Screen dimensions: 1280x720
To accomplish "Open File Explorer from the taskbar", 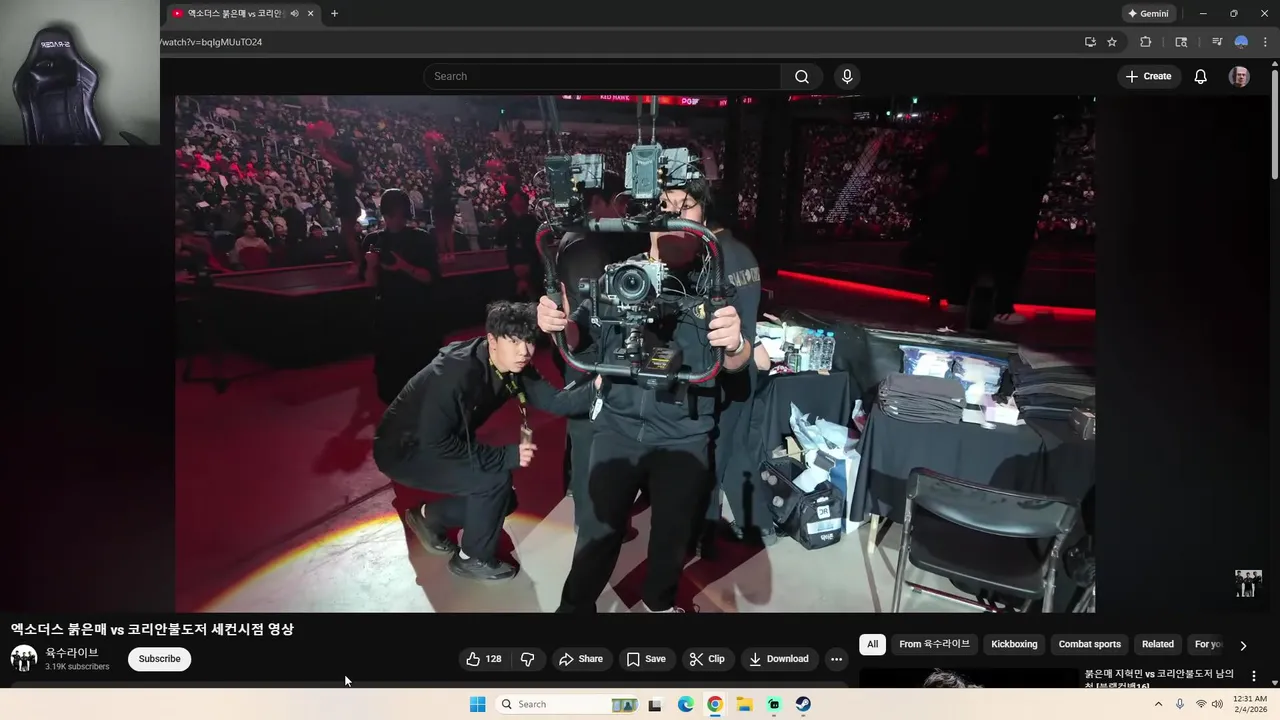I will tap(745, 704).
